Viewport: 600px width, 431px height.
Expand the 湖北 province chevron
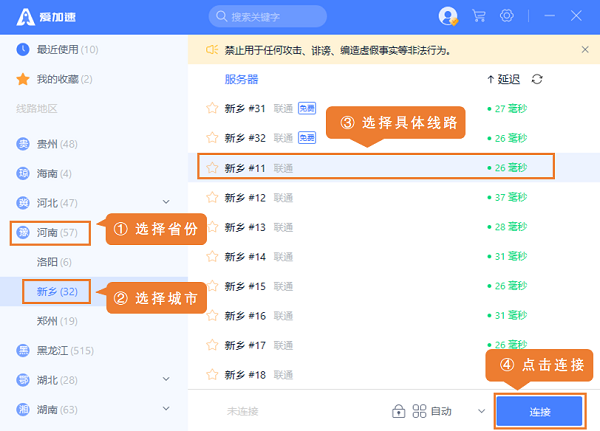pos(166,379)
